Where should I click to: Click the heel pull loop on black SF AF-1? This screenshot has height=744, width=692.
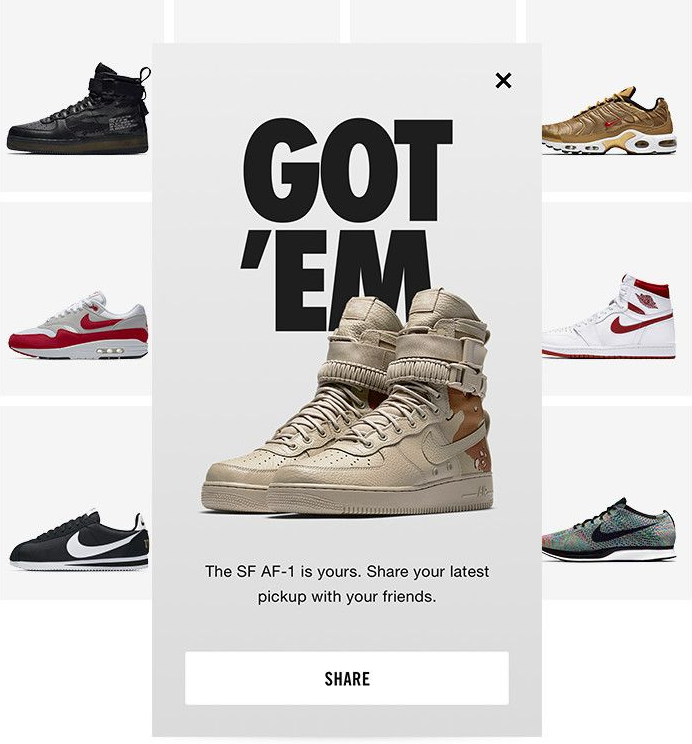(144, 74)
